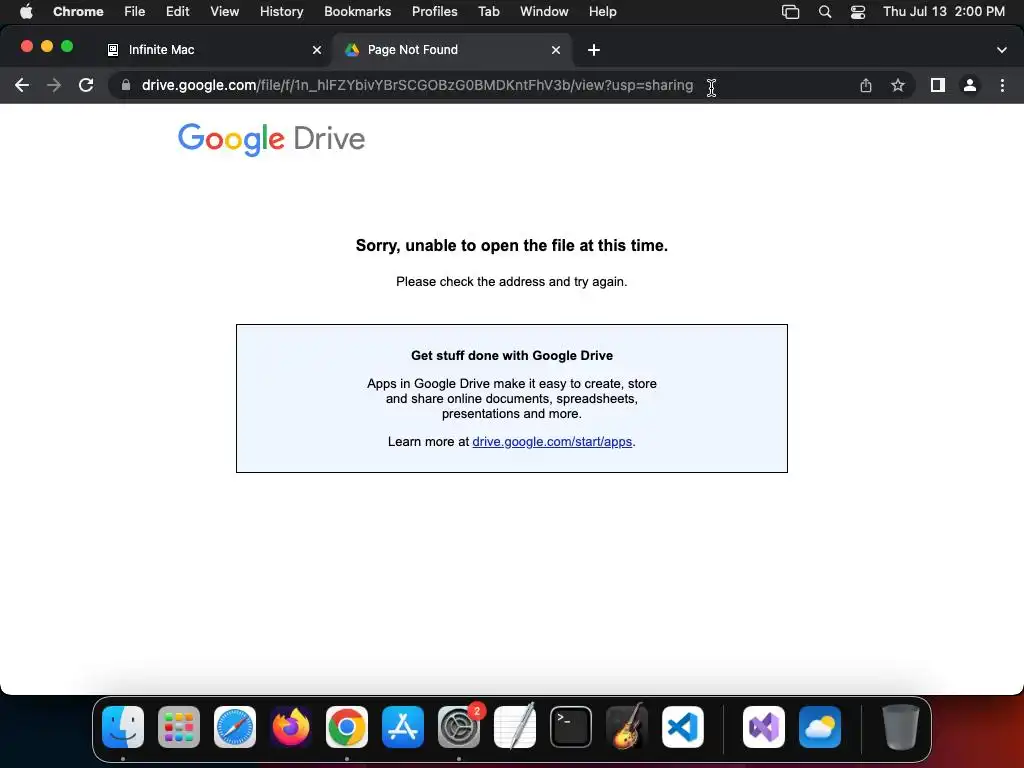Open the Help menu
Image resolution: width=1024 pixels, height=768 pixels.
pyautogui.click(x=602, y=12)
